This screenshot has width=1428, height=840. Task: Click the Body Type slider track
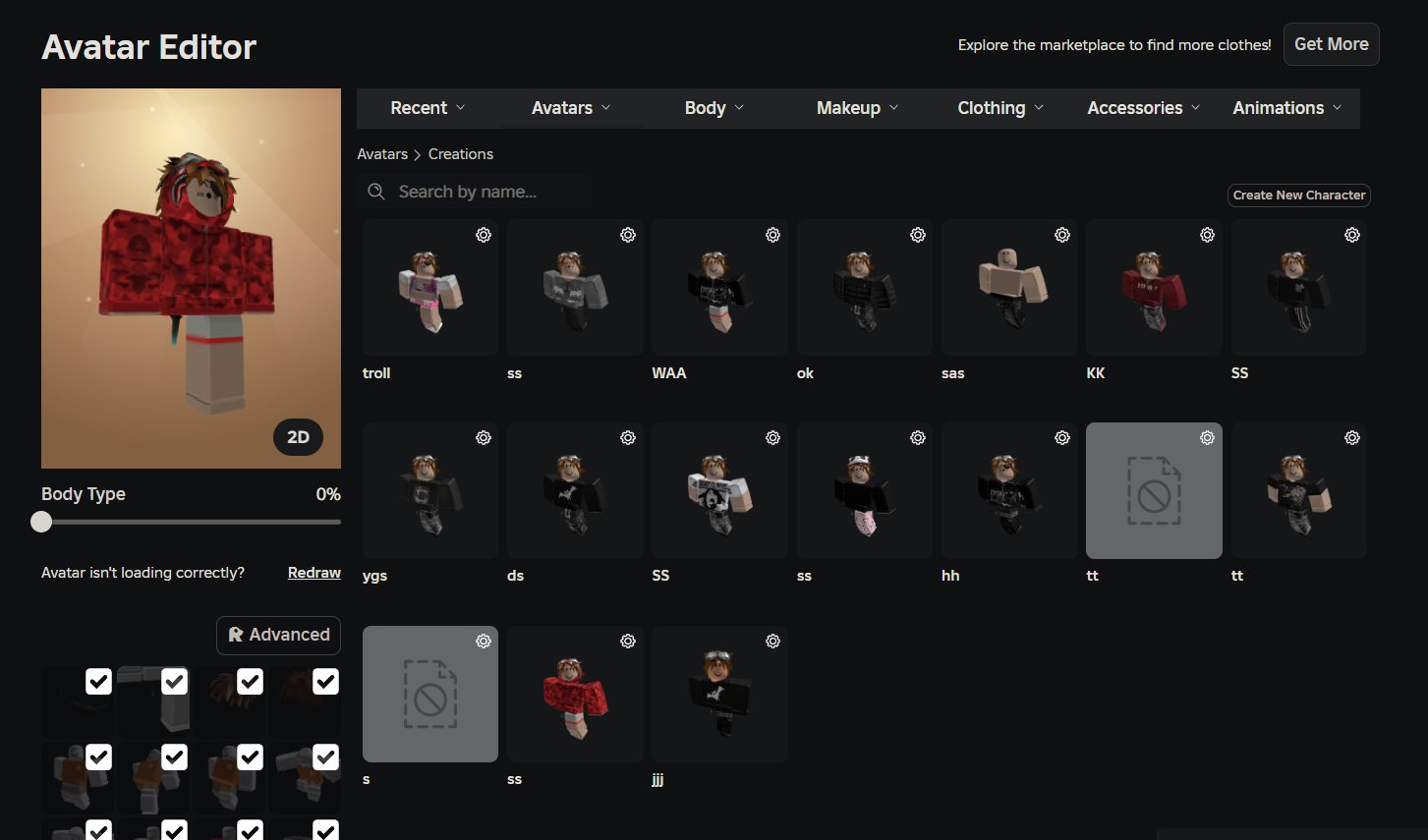[191, 522]
